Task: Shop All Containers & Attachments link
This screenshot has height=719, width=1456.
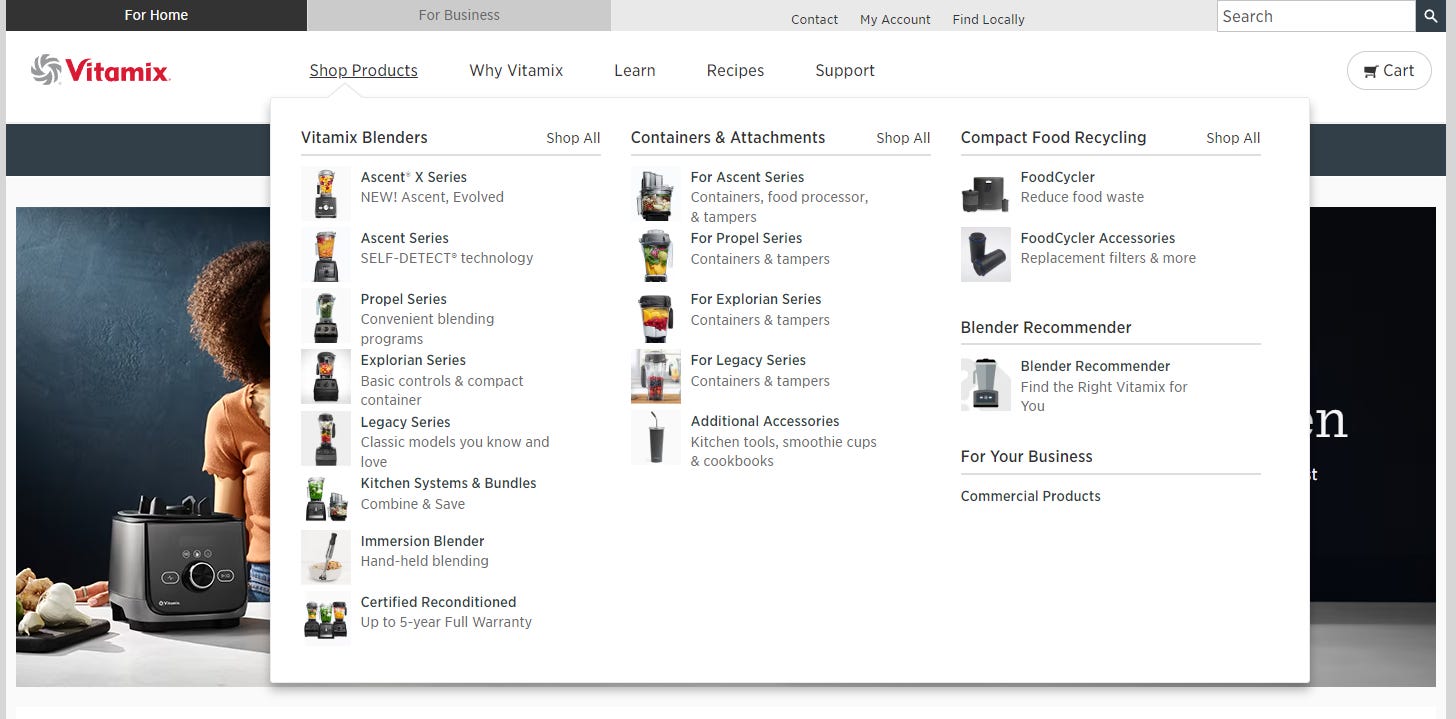Action: [903, 138]
